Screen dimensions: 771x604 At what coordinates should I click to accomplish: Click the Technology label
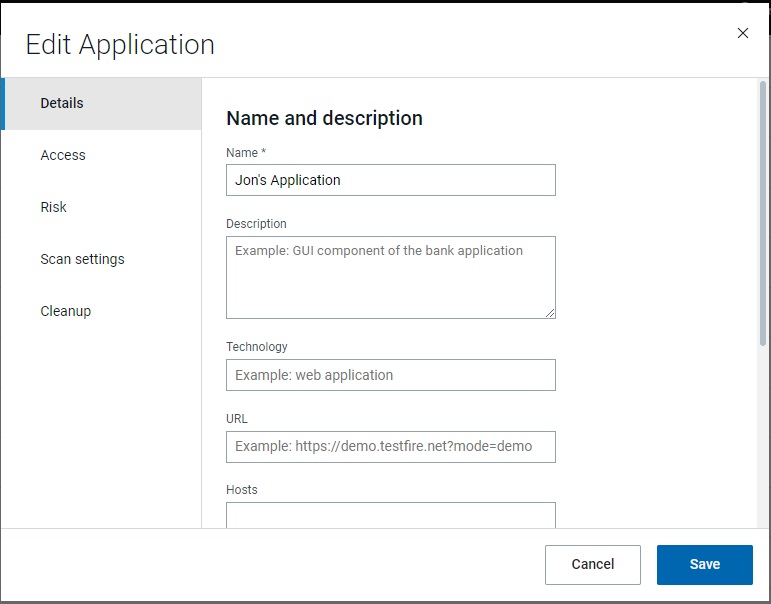coord(257,347)
